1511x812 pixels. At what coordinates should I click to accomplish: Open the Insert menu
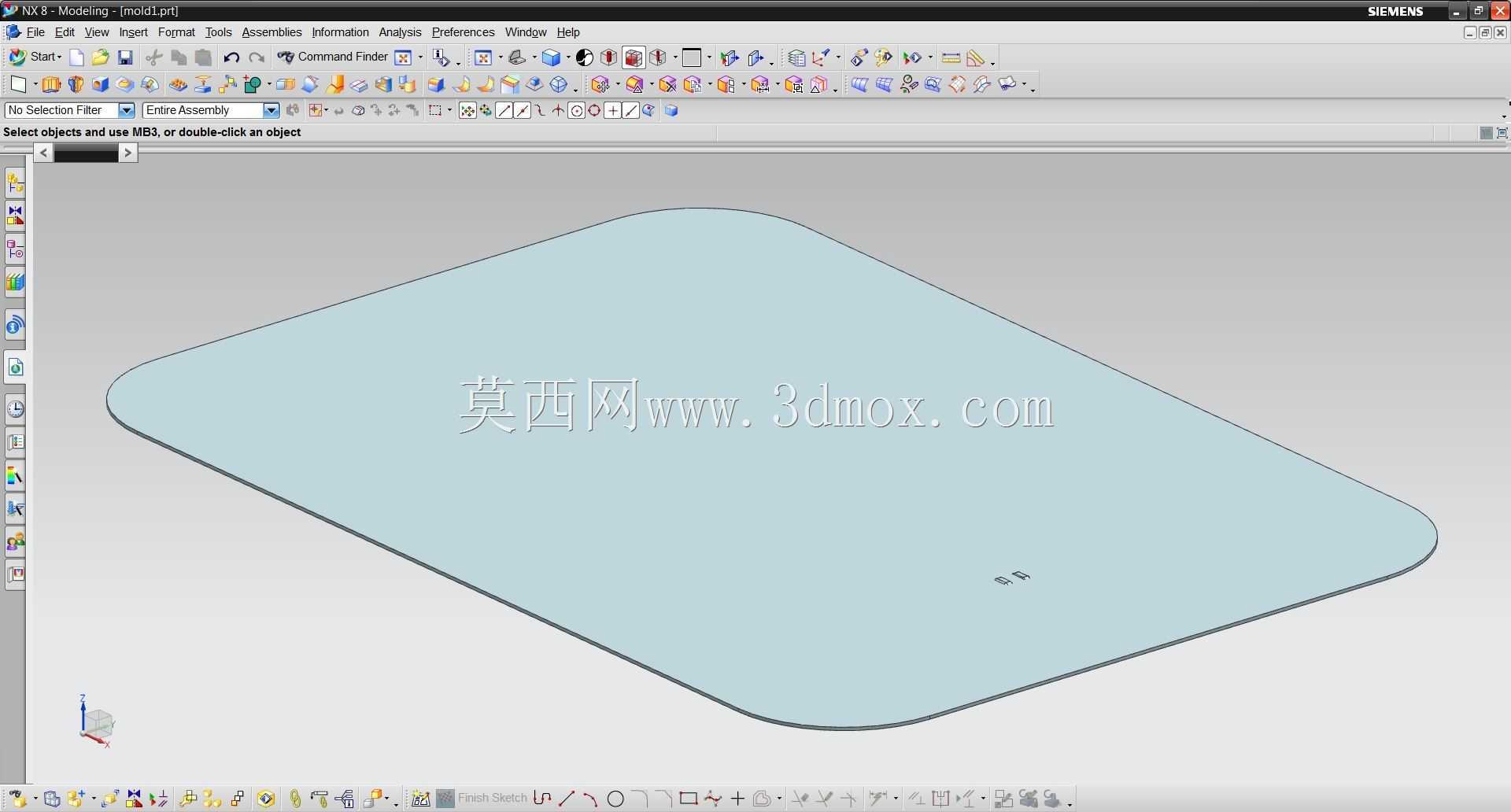point(133,32)
